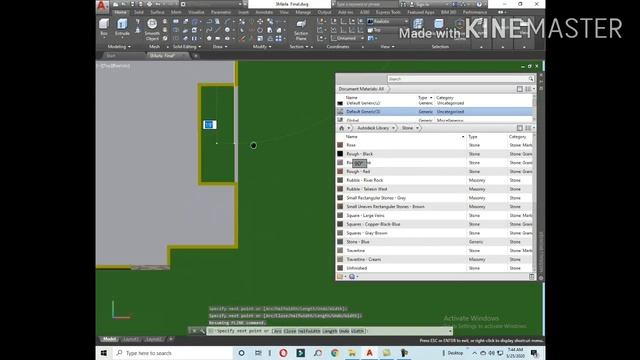Click the taskbar clock and date
The height and width of the screenshot is (360, 640).
[515, 353]
